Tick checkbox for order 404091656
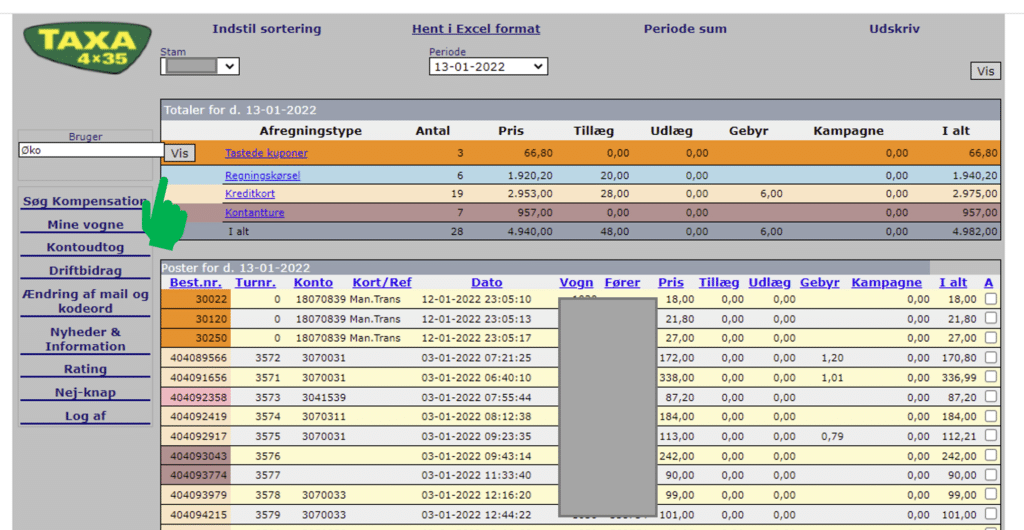This screenshot has height=530, width=1024. 991,377
